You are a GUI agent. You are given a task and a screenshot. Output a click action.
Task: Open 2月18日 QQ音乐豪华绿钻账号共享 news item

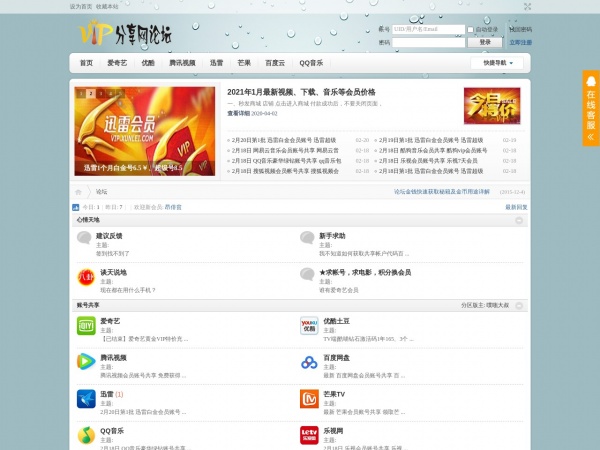[x=286, y=161]
